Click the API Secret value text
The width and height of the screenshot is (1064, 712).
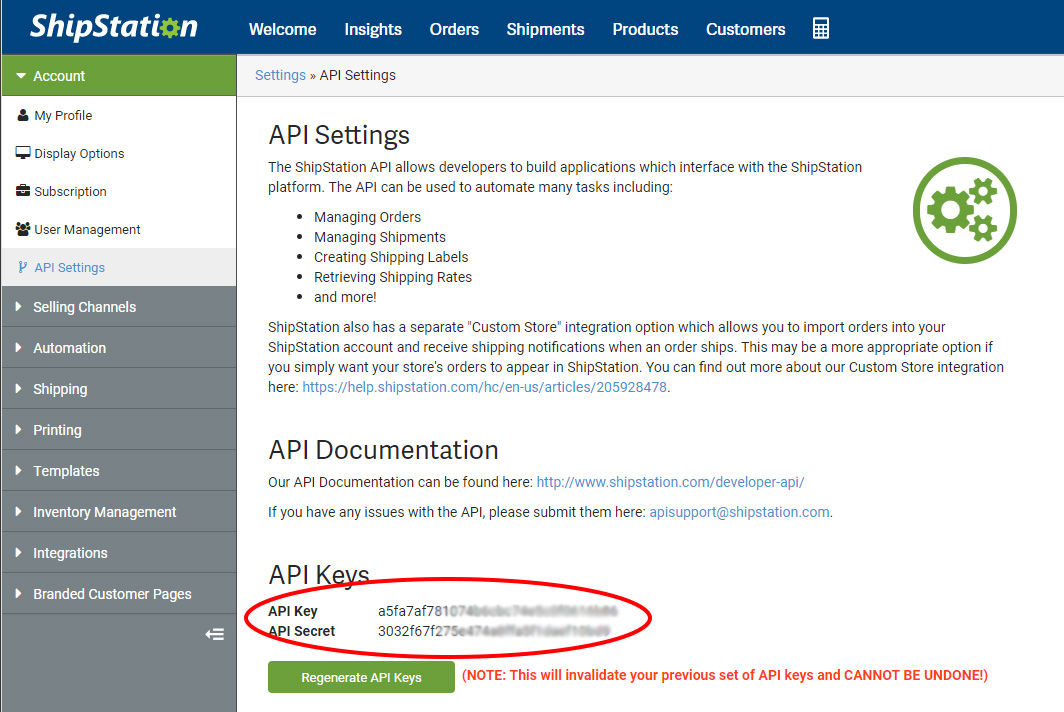[x=494, y=631]
